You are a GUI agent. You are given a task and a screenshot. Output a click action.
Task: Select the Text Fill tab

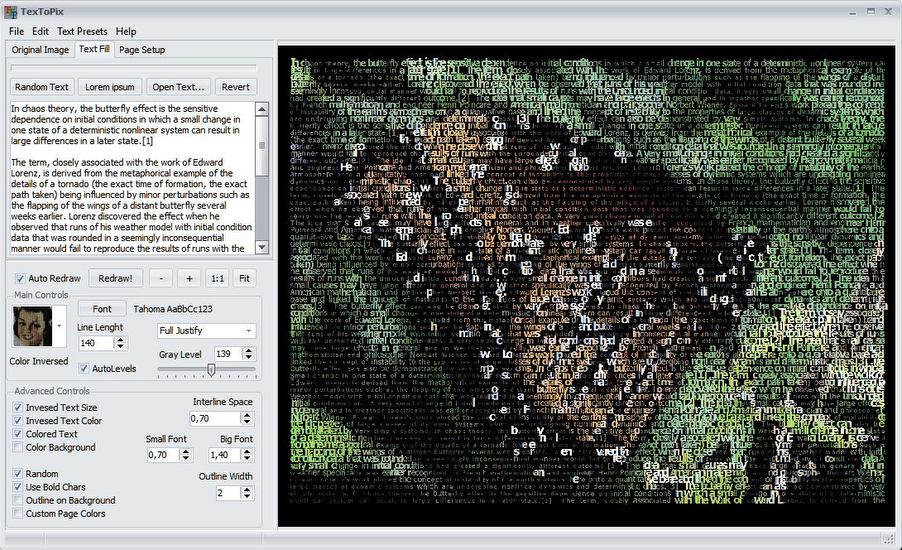[x=94, y=49]
